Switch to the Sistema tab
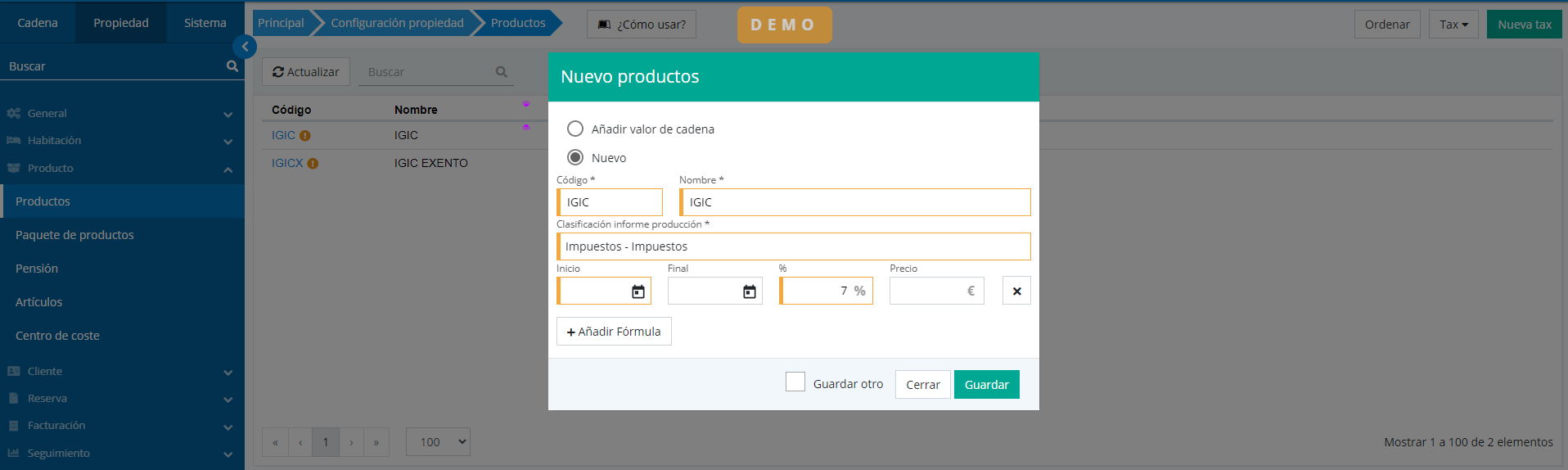This screenshot has height=470, width=1568. (205, 23)
